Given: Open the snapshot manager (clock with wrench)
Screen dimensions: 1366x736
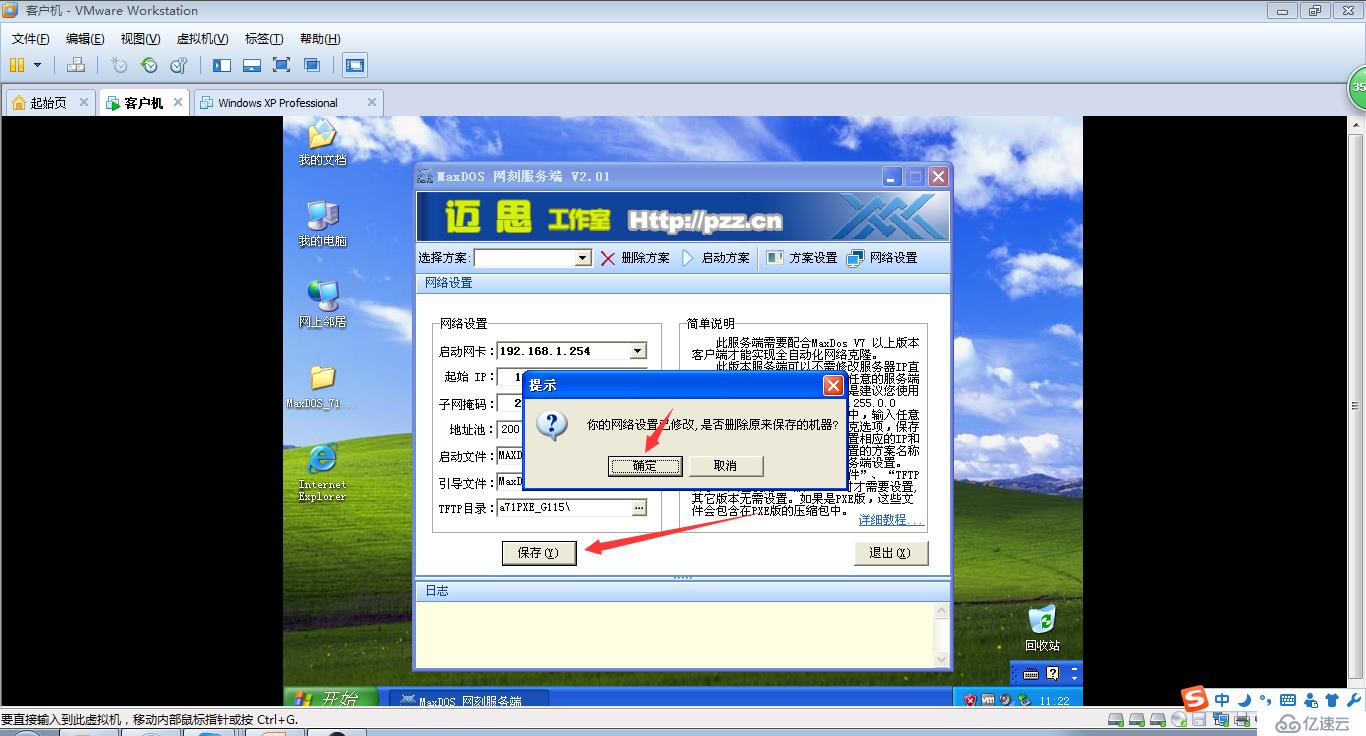Looking at the screenshot, I should point(179,65).
